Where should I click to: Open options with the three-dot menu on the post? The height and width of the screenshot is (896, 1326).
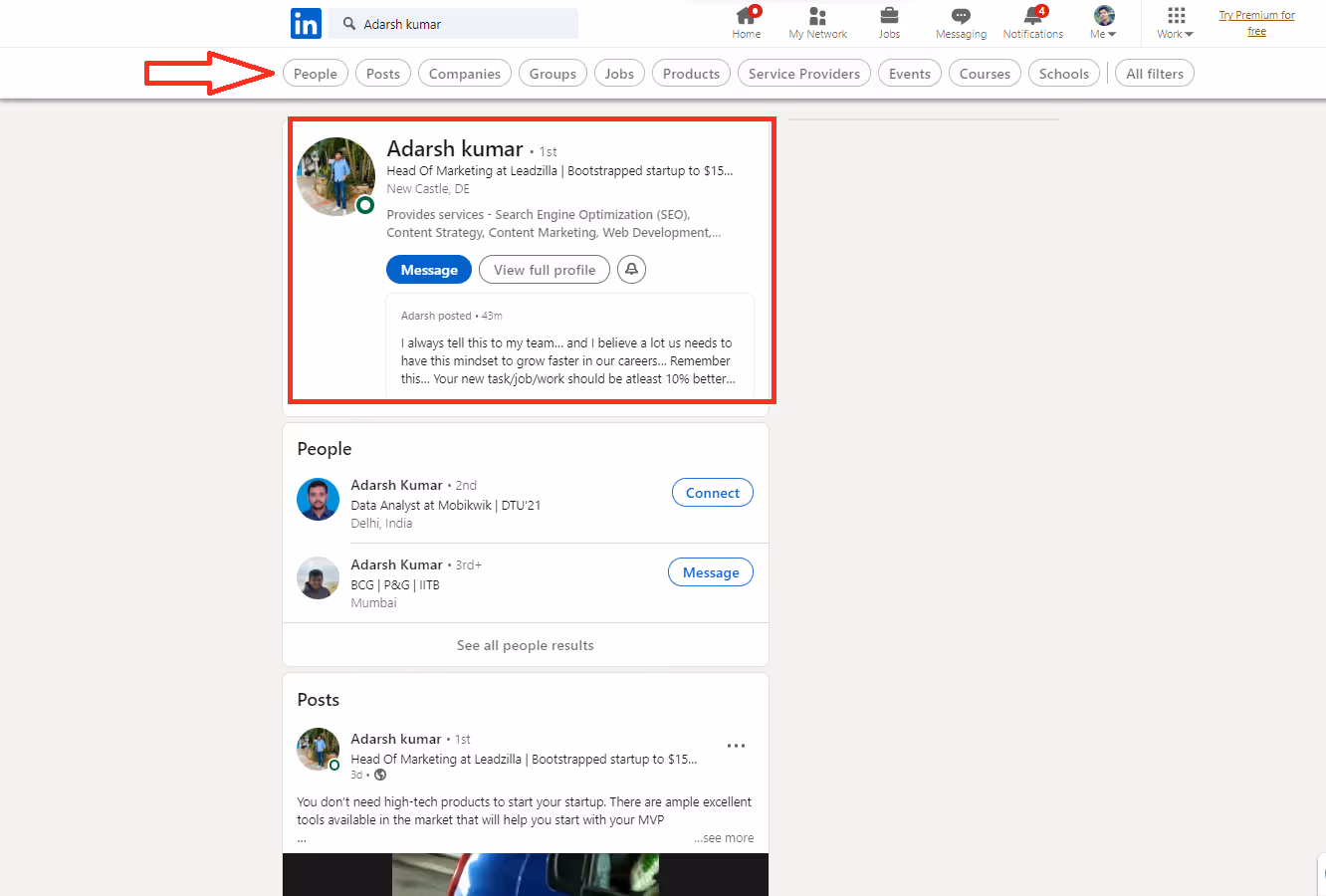736,745
